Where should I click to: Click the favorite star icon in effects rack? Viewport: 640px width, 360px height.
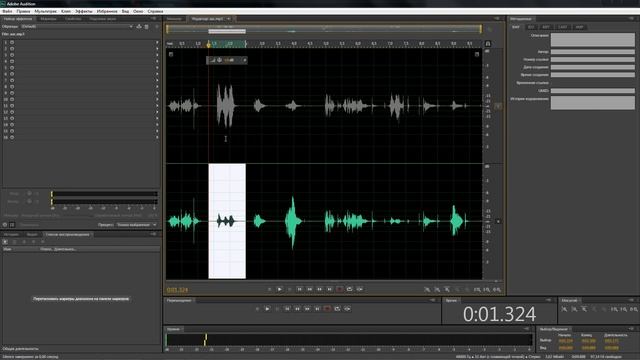tap(156, 27)
